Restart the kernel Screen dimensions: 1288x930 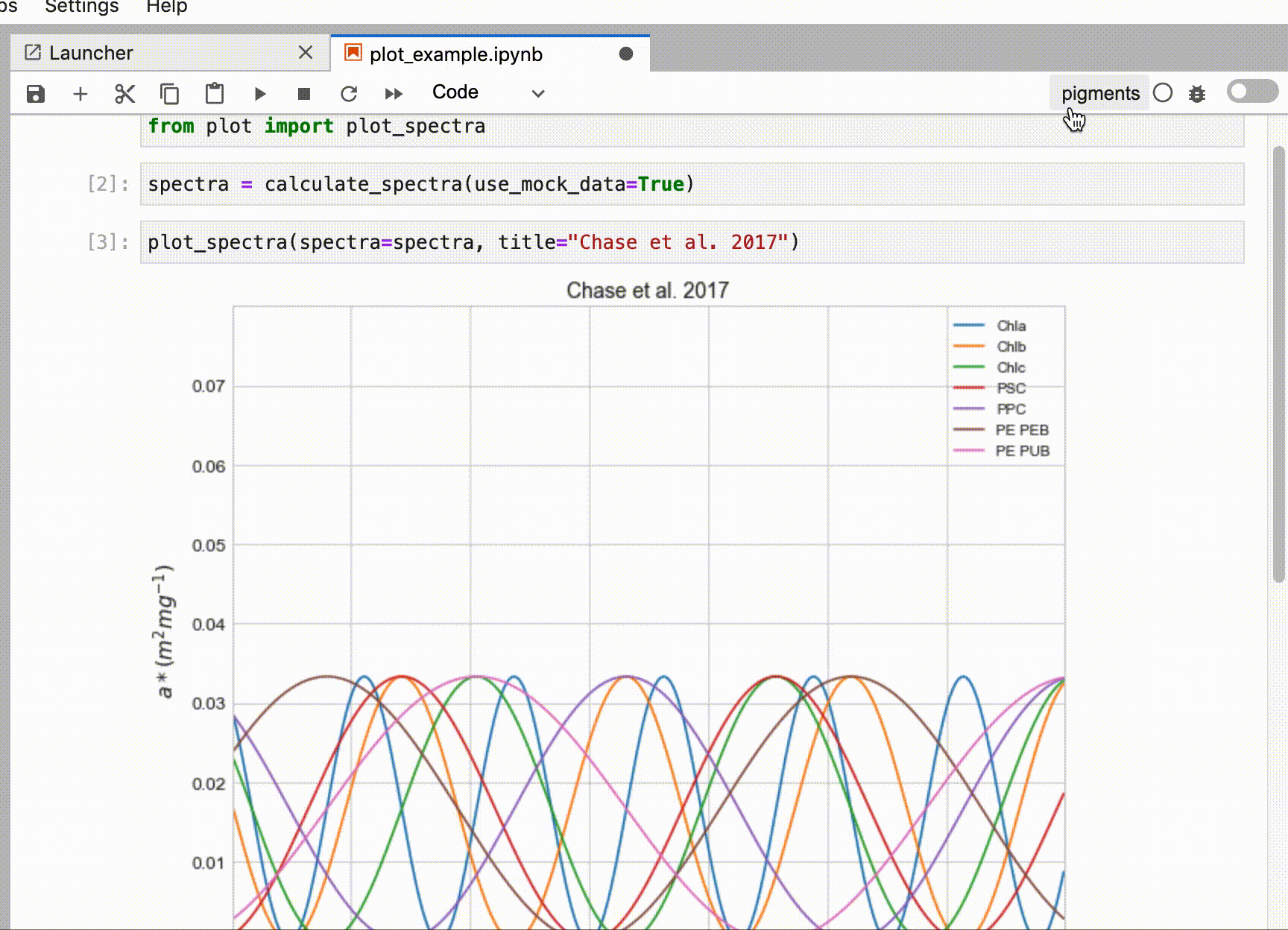[349, 93]
